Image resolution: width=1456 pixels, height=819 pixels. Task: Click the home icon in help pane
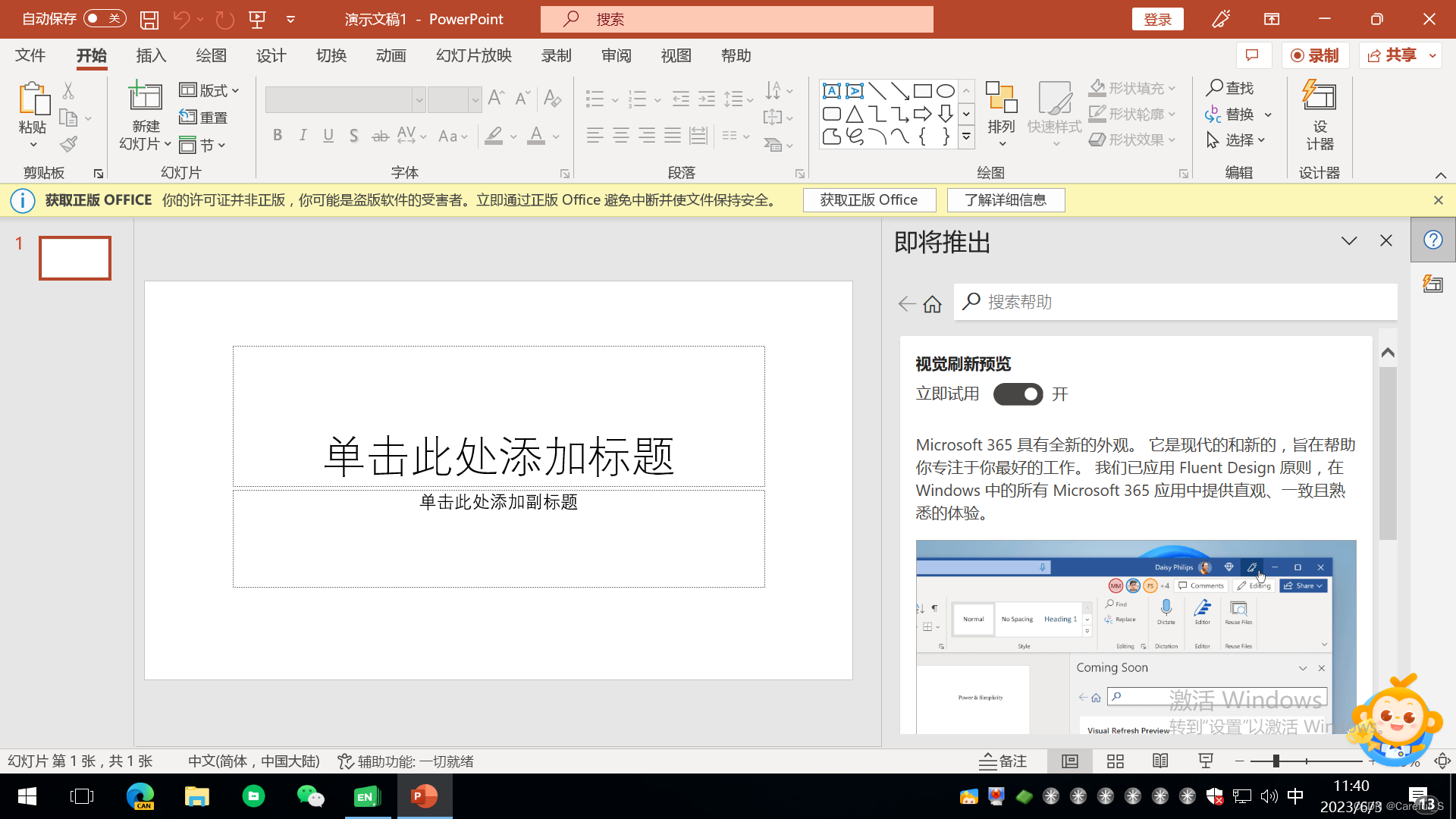click(x=932, y=304)
